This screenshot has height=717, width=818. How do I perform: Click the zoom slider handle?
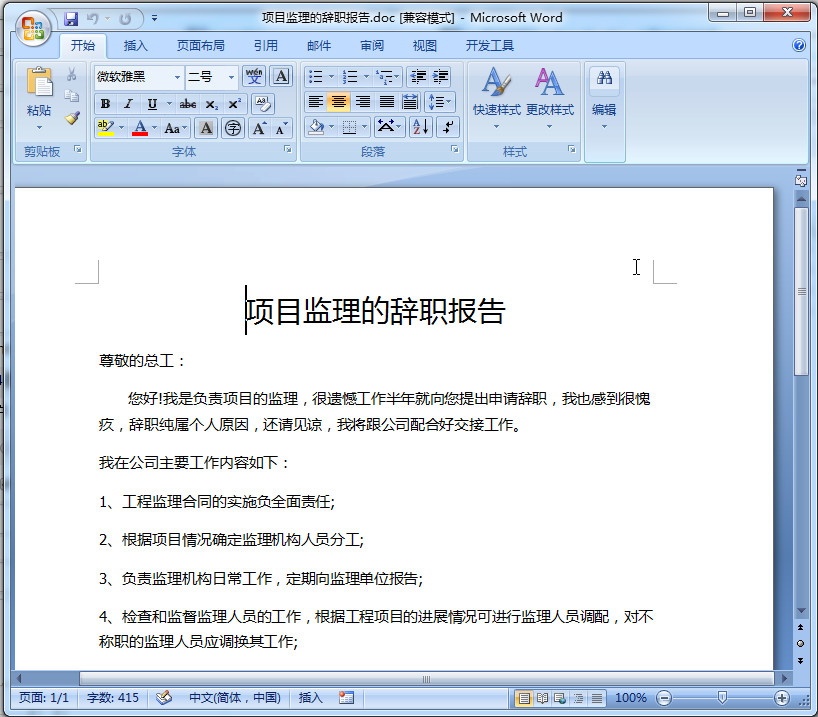click(723, 698)
